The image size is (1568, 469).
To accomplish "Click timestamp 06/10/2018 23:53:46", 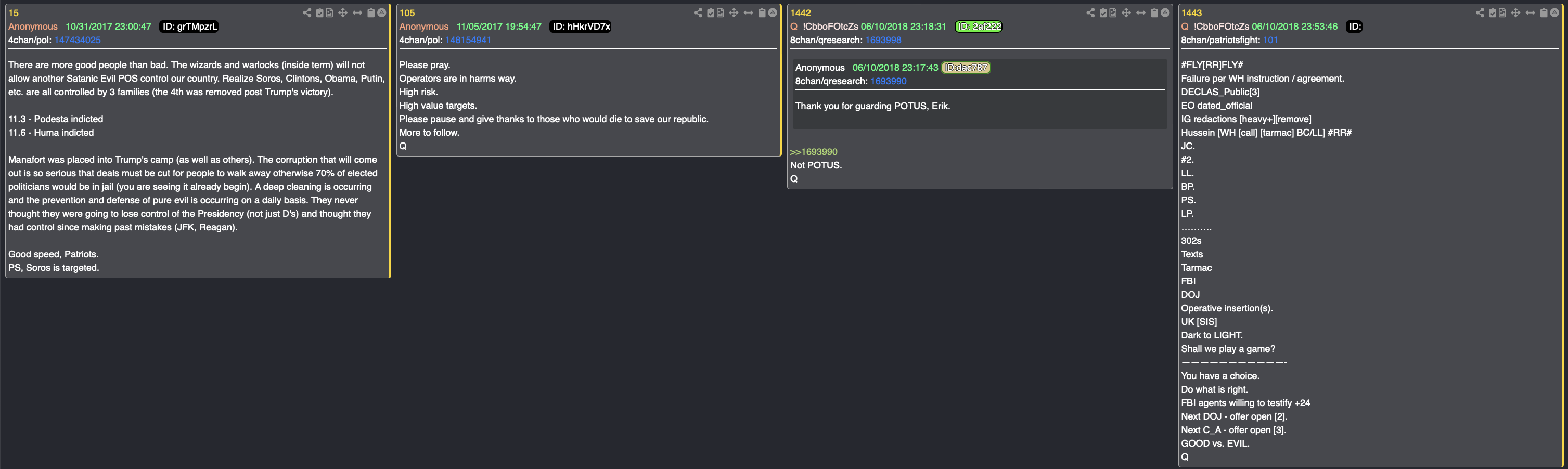I will (1295, 26).
